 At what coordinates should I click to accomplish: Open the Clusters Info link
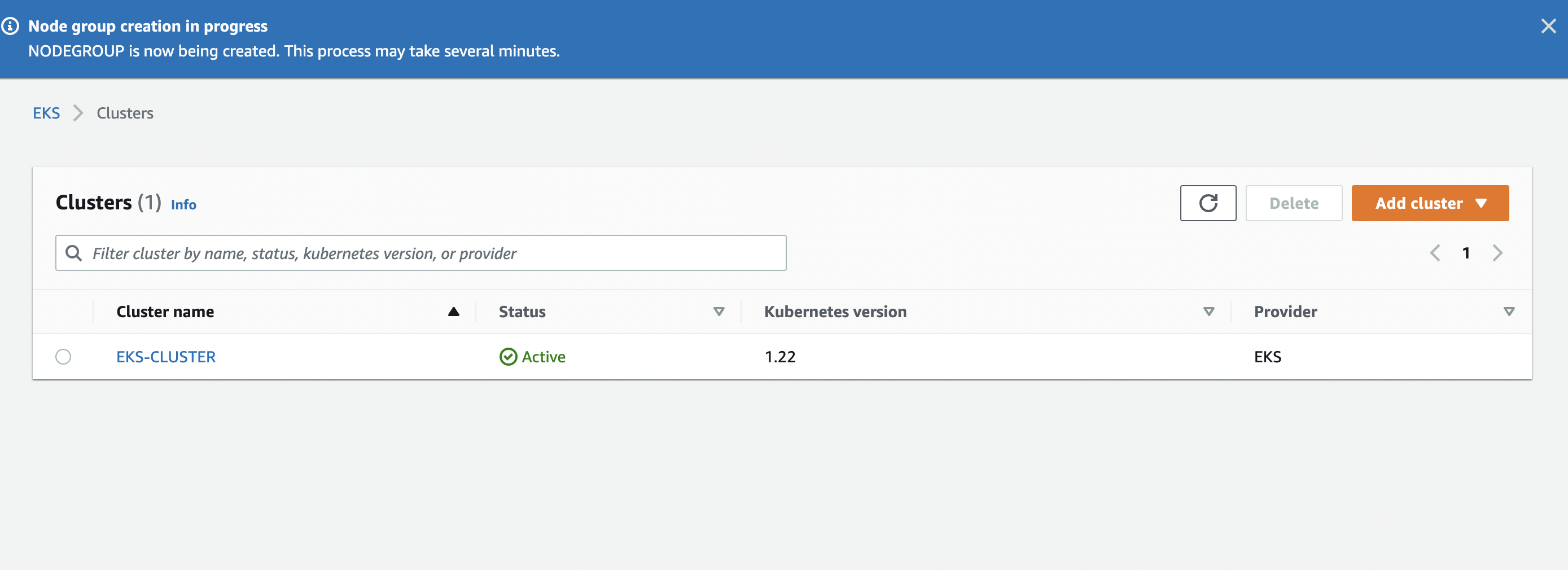(183, 204)
